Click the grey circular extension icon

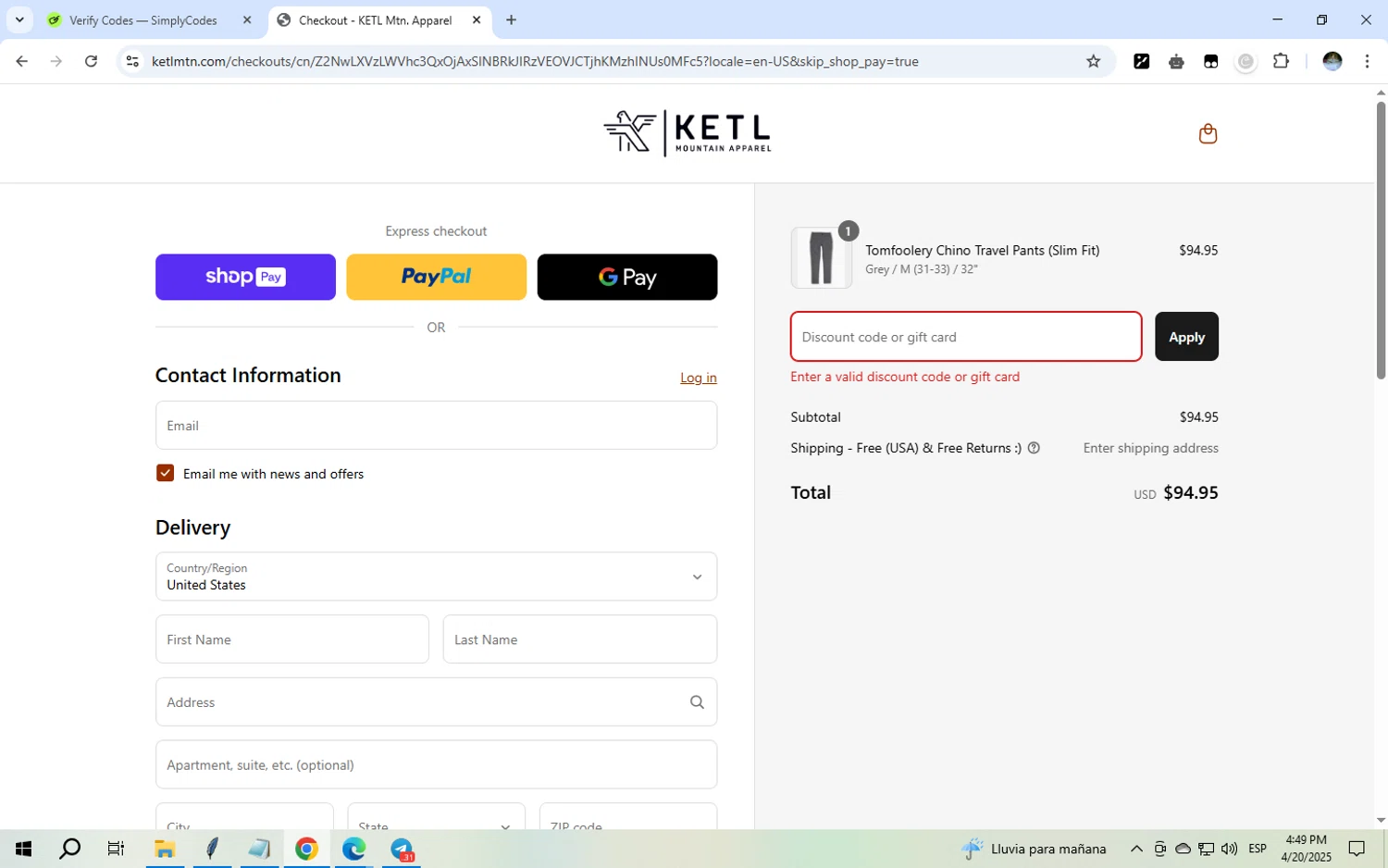[x=1245, y=61]
